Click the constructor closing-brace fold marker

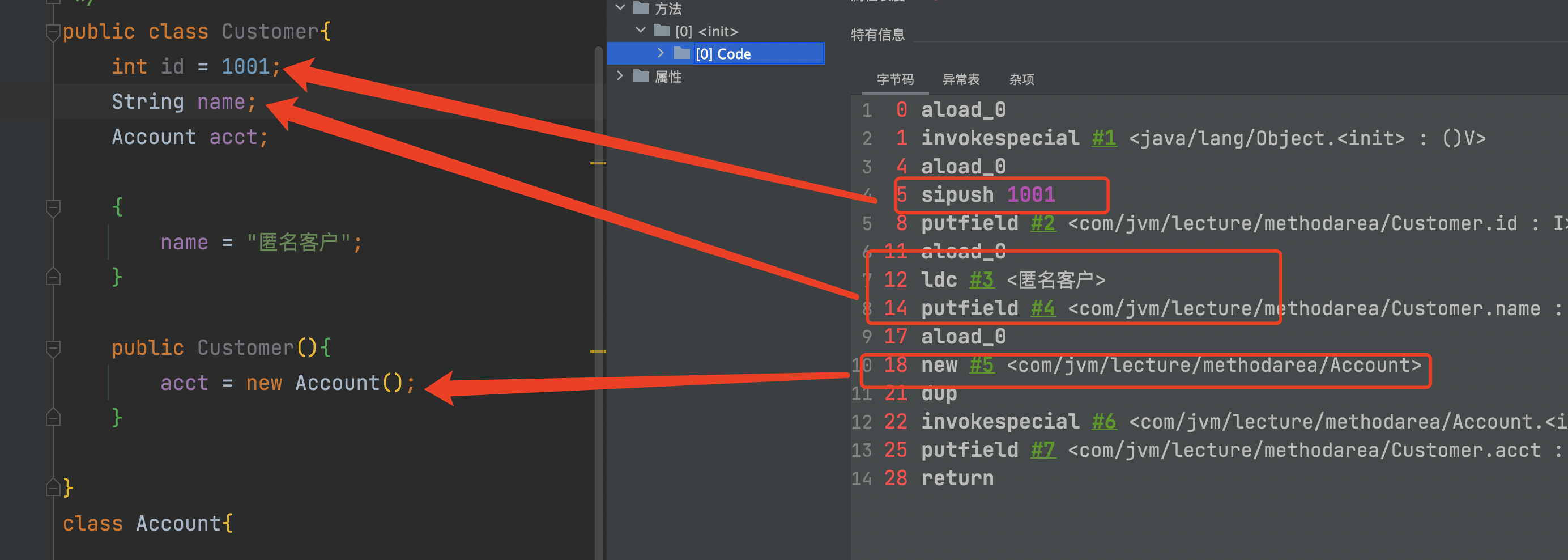pyautogui.click(x=53, y=417)
